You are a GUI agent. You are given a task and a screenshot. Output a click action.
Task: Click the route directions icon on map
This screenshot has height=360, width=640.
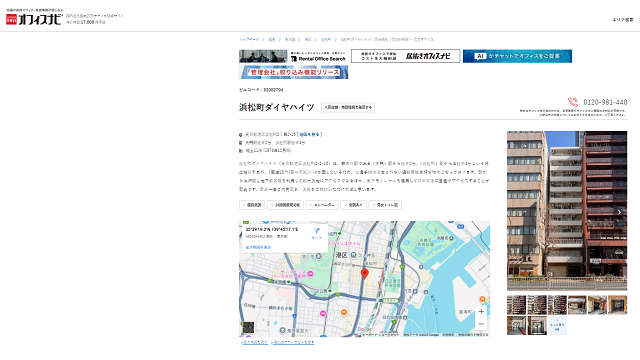(317, 233)
